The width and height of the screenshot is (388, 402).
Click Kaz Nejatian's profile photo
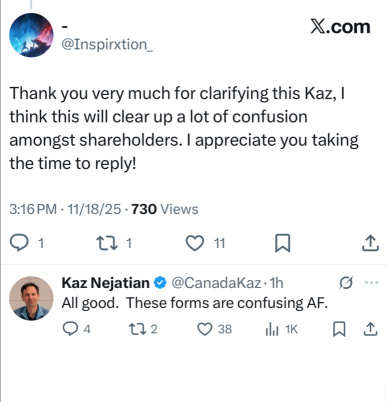[x=31, y=298]
